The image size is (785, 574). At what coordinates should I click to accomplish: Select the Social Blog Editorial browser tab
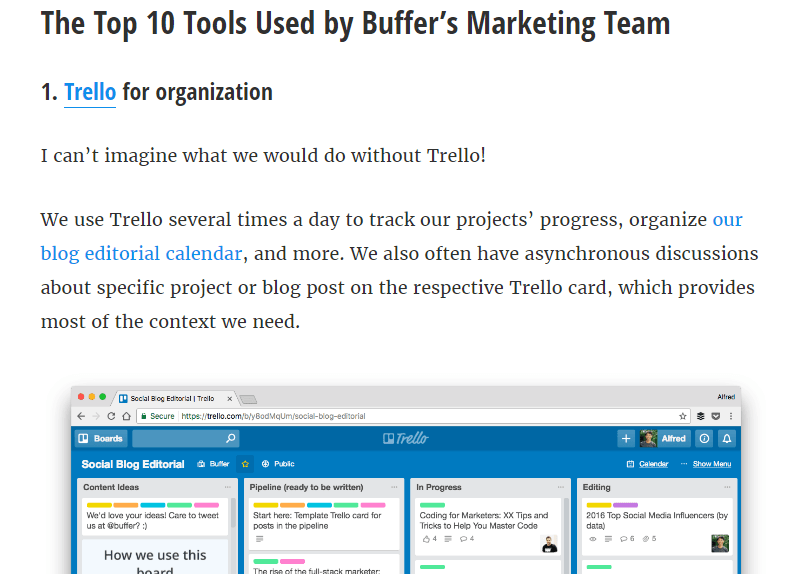coord(172,398)
